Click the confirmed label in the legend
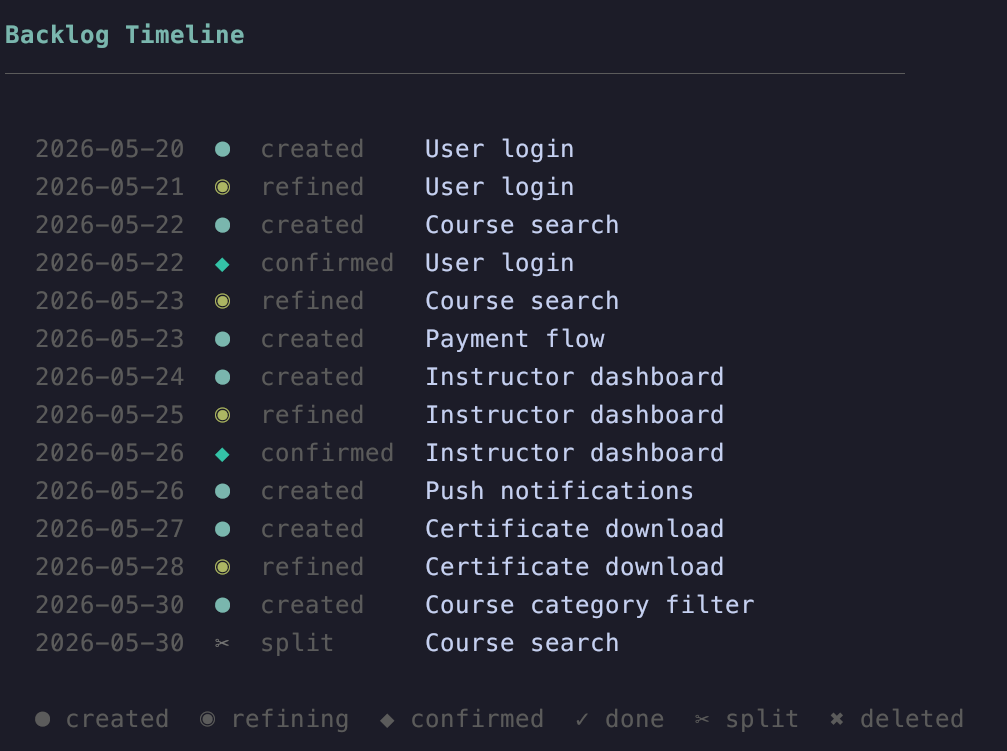The height and width of the screenshot is (751, 1007). (x=477, y=719)
